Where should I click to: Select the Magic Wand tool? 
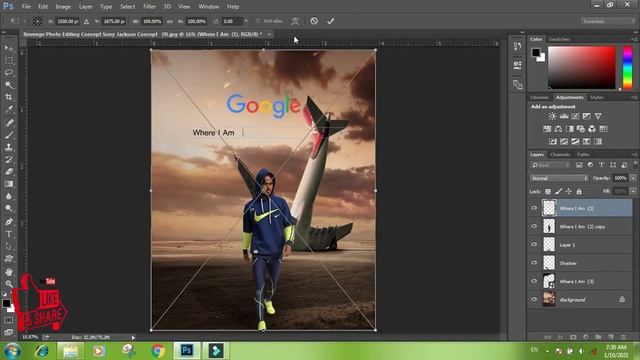coord(9,85)
